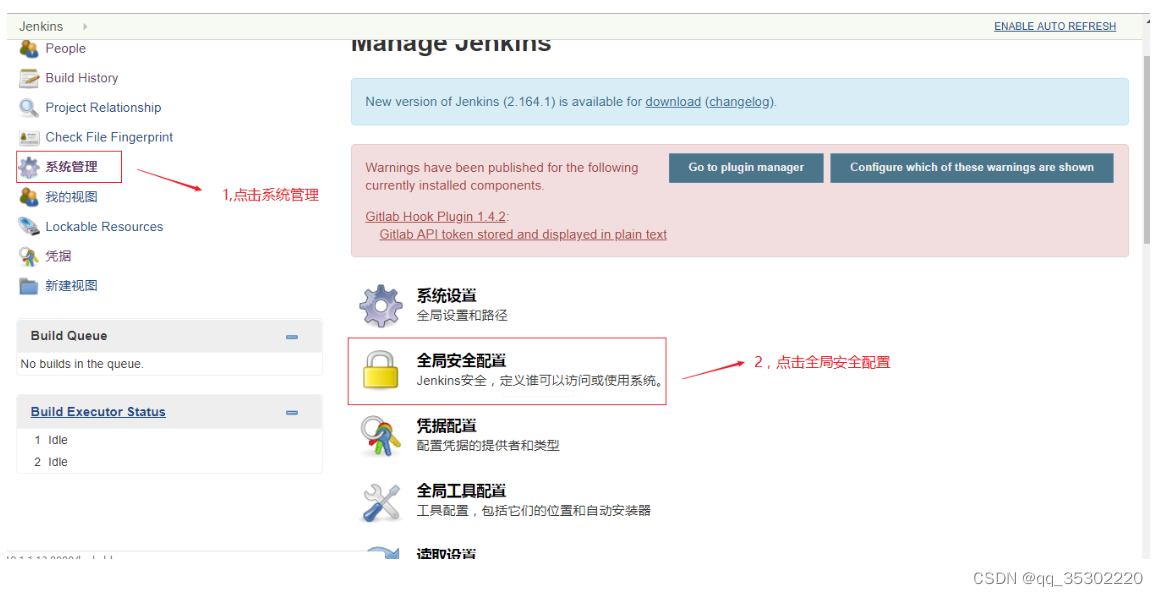Click Go to plugin manager button
The image size is (1158, 596).
tap(746, 168)
